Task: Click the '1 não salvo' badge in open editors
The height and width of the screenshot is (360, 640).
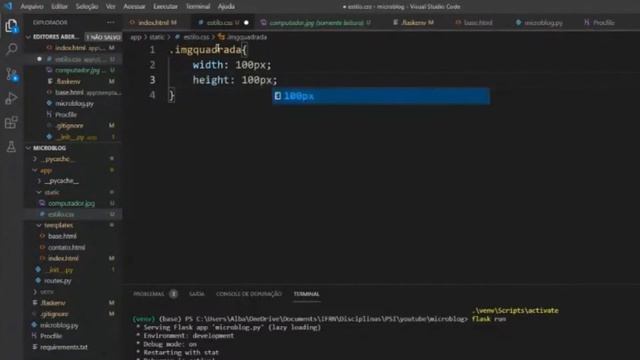Action: coord(103,37)
